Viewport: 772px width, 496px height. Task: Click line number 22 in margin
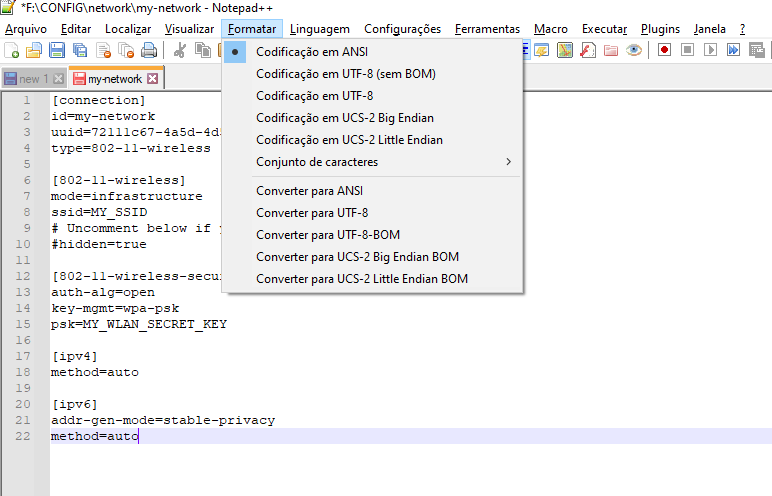point(23,436)
